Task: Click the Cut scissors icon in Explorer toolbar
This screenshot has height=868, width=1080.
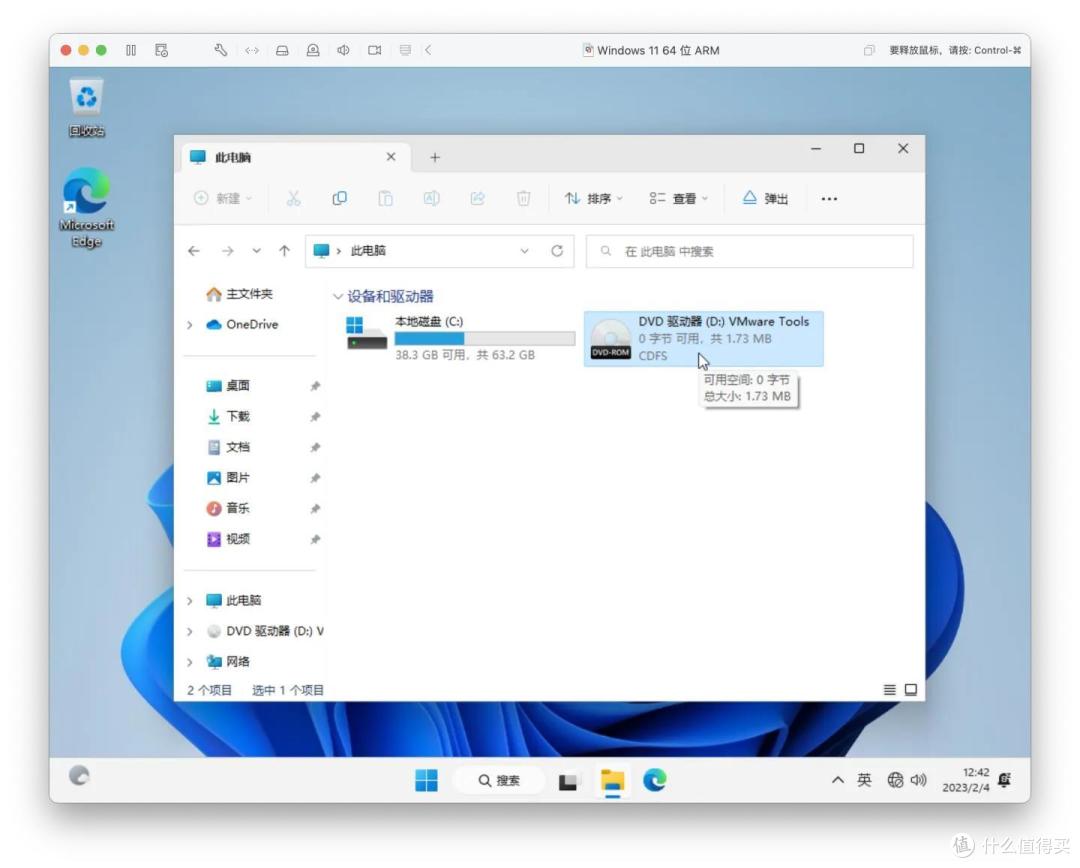Action: tap(293, 198)
